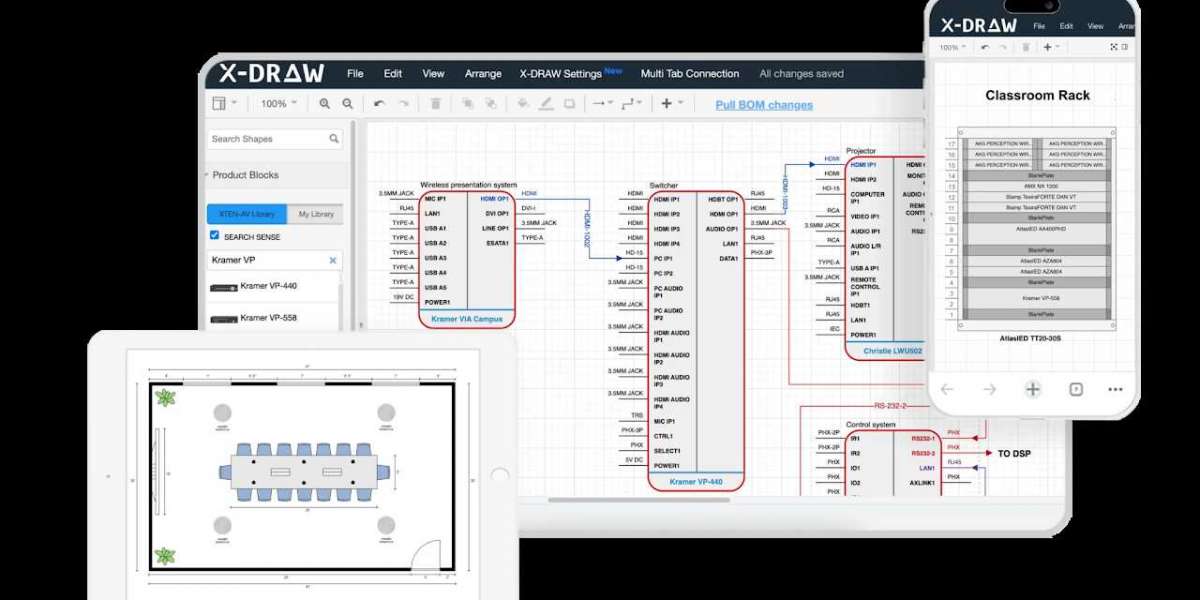
Task: Open the Arrange menu
Action: tap(483, 74)
